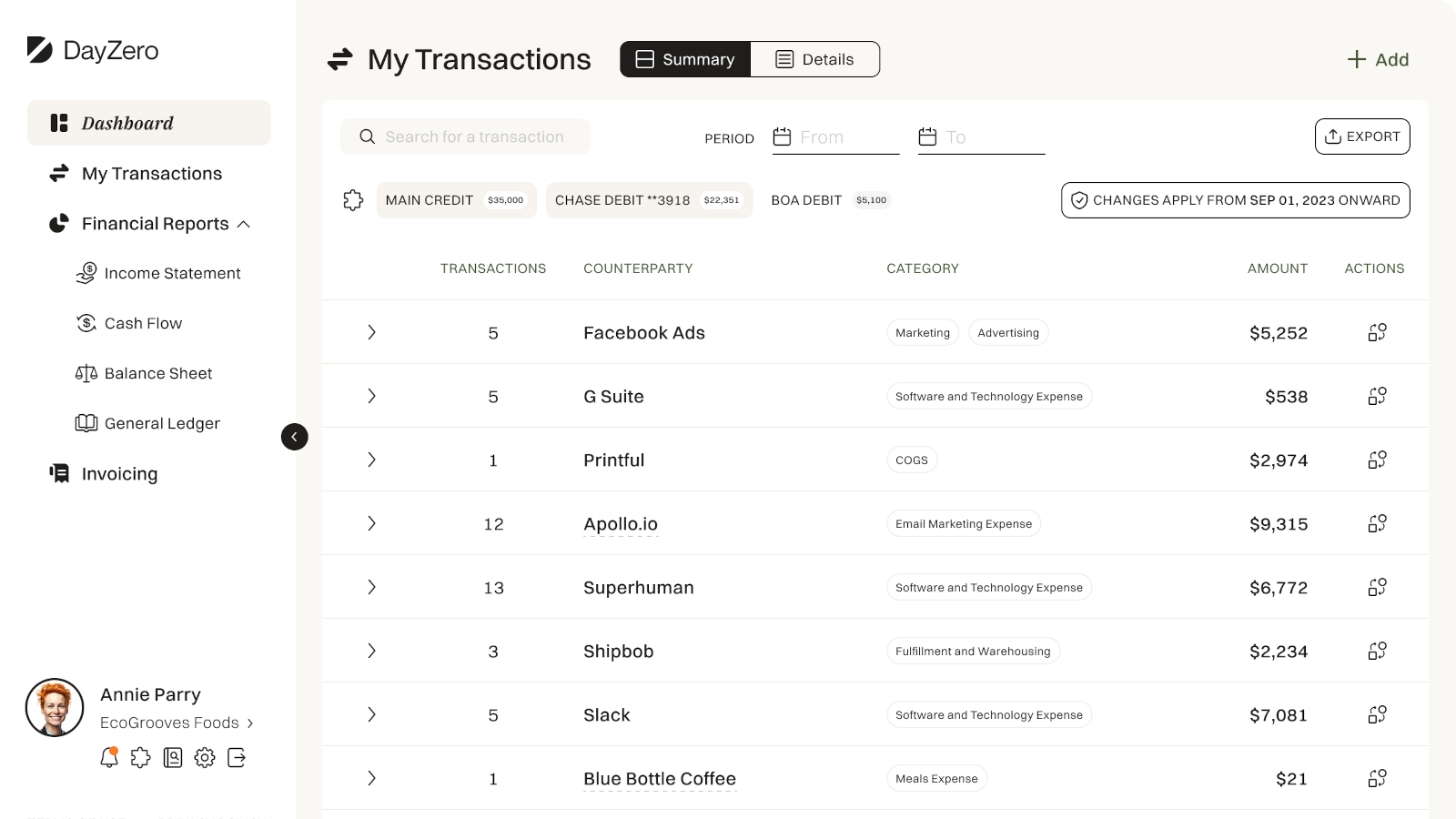The height and width of the screenshot is (819, 1456).
Task: Click the puzzle icon beside Main Credit
Action: click(x=353, y=200)
